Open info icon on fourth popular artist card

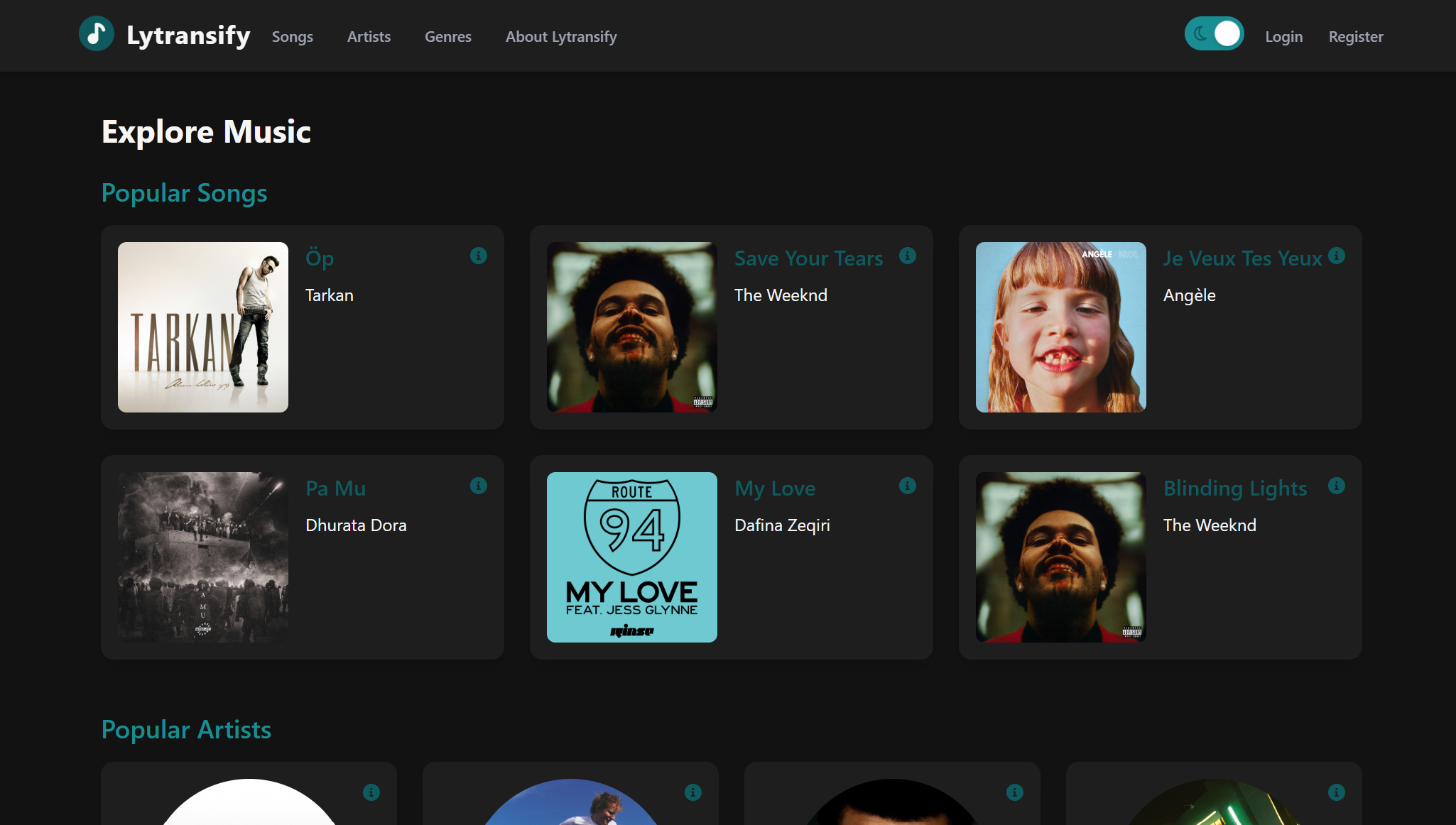[x=1337, y=792]
